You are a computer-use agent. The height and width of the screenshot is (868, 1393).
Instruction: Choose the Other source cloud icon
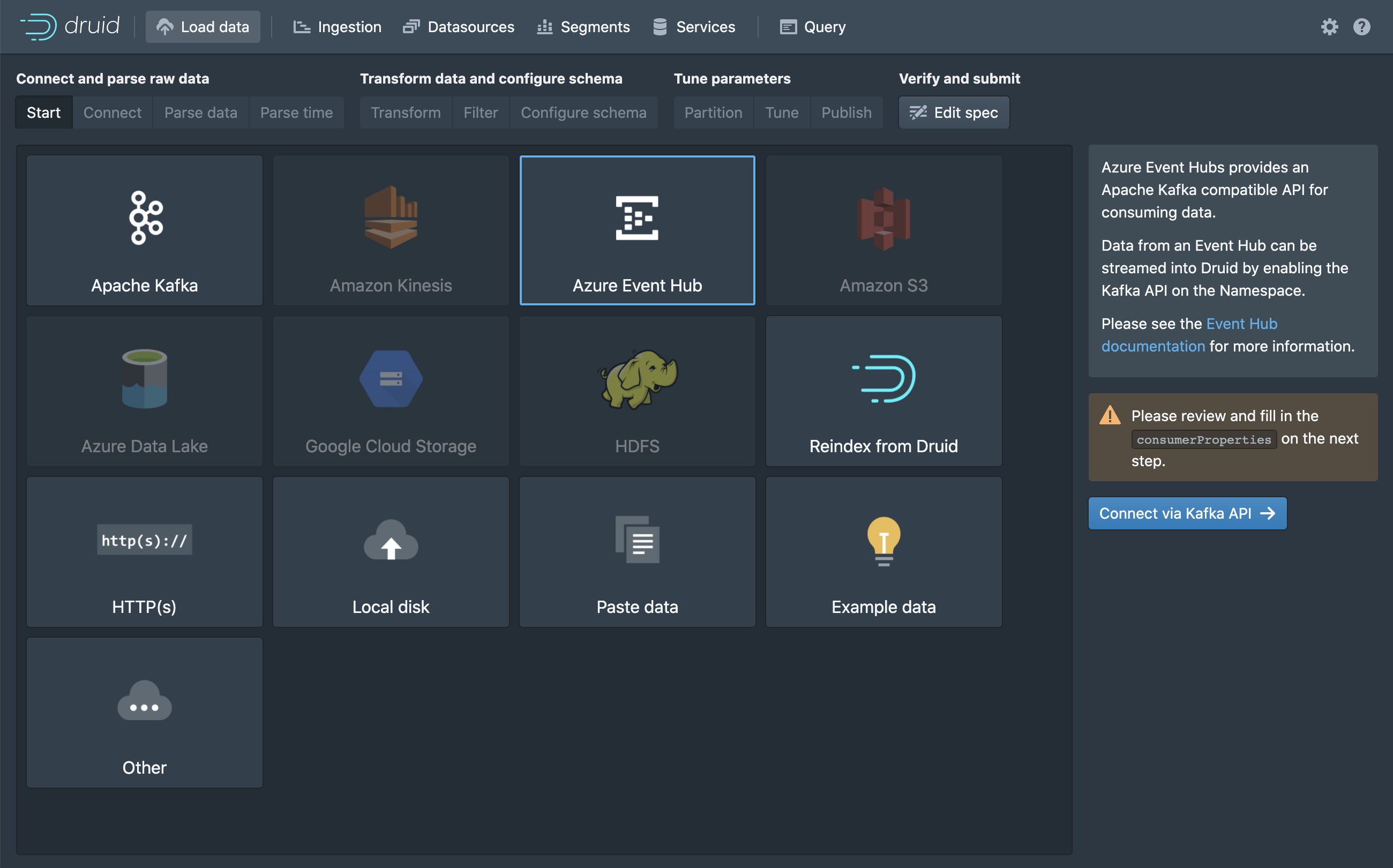[145, 701]
